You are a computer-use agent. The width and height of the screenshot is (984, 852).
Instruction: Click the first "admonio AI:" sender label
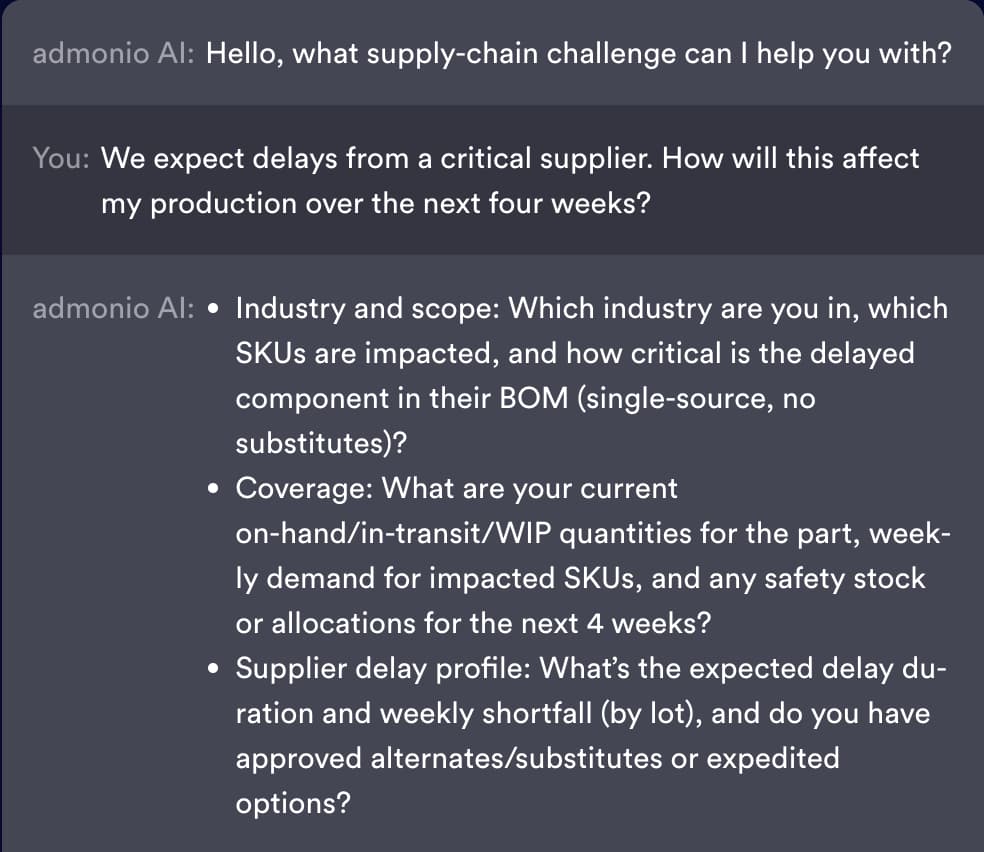tap(113, 53)
